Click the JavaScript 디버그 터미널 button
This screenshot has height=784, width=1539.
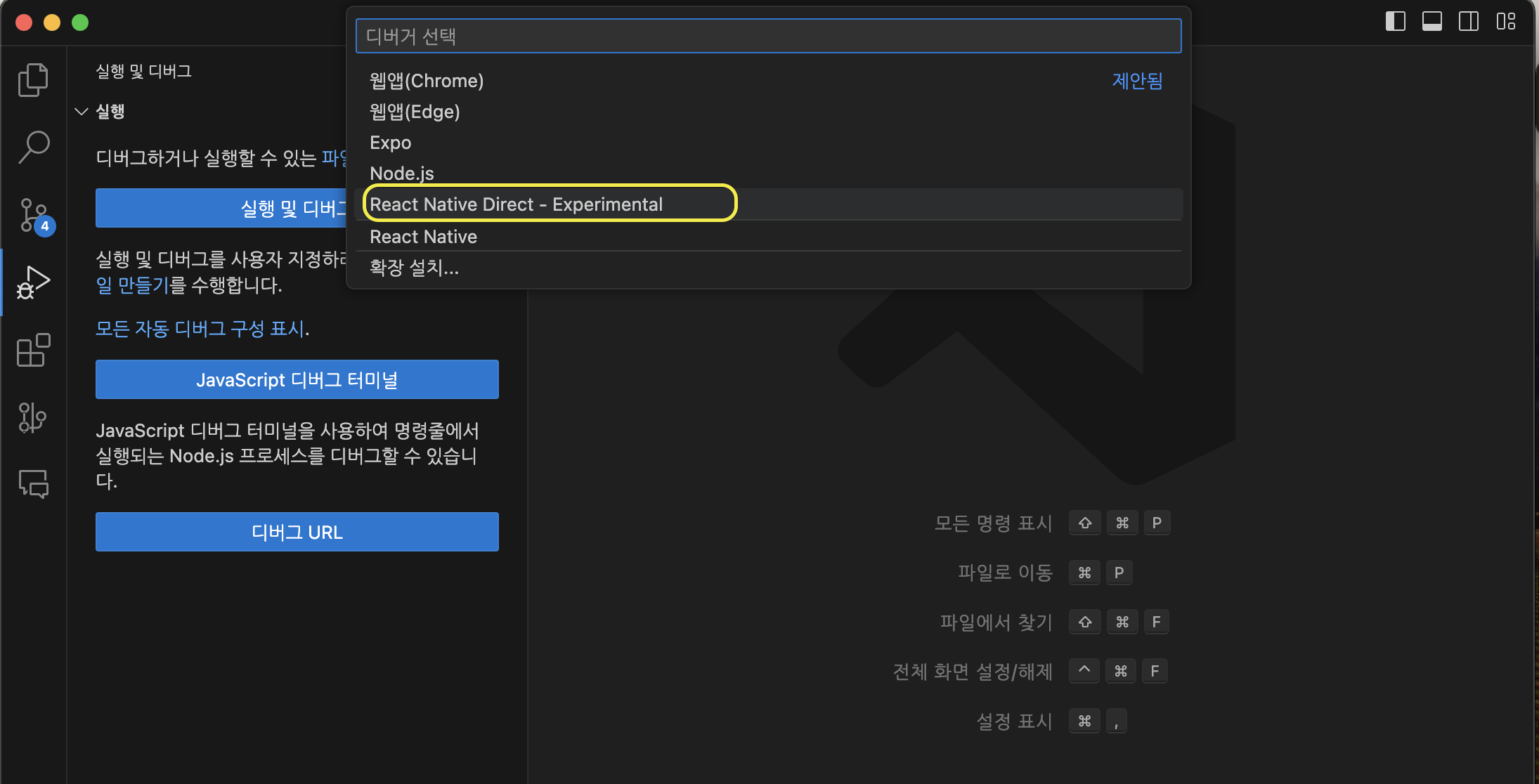297,379
